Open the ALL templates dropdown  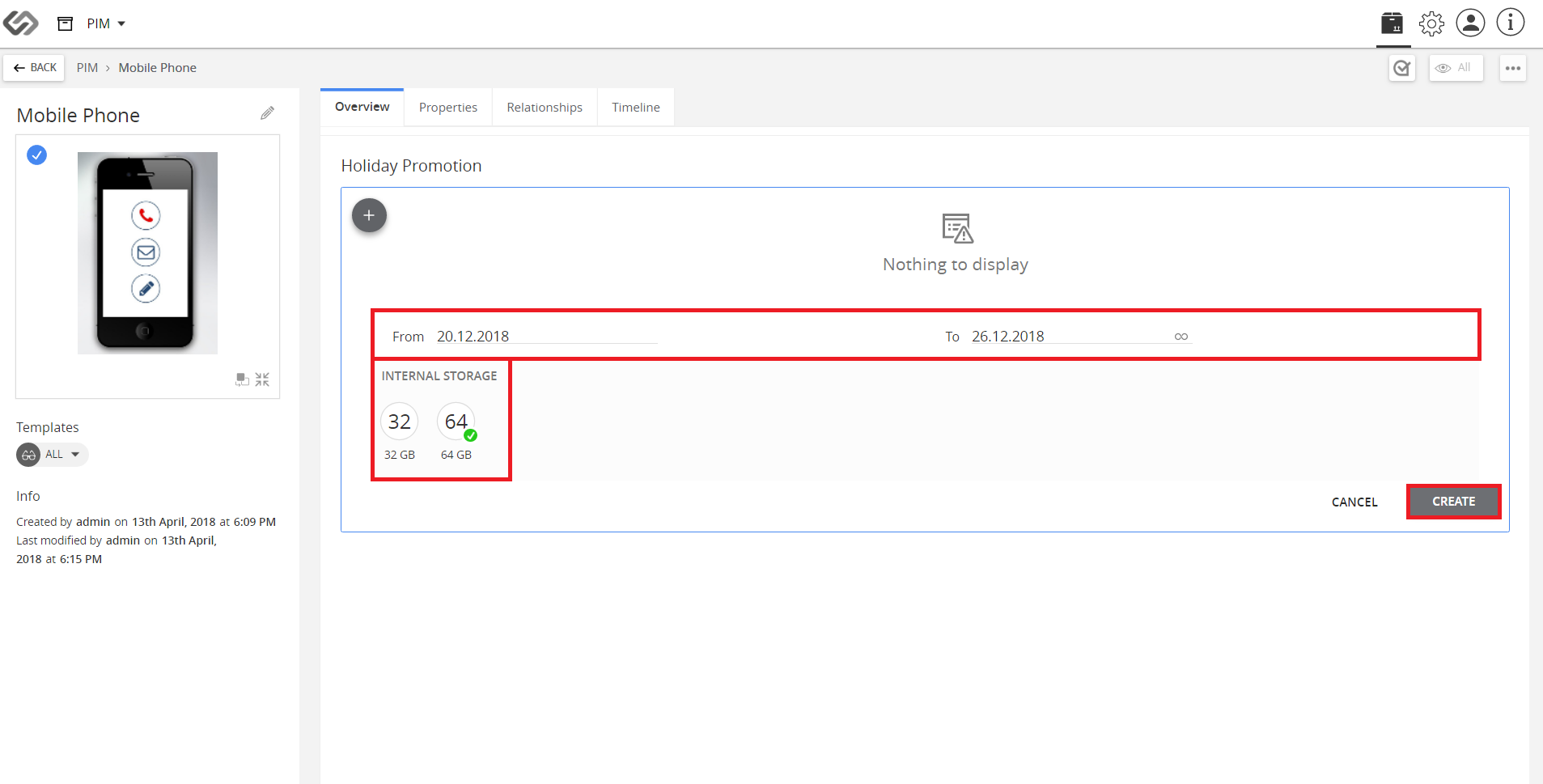[x=53, y=455]
